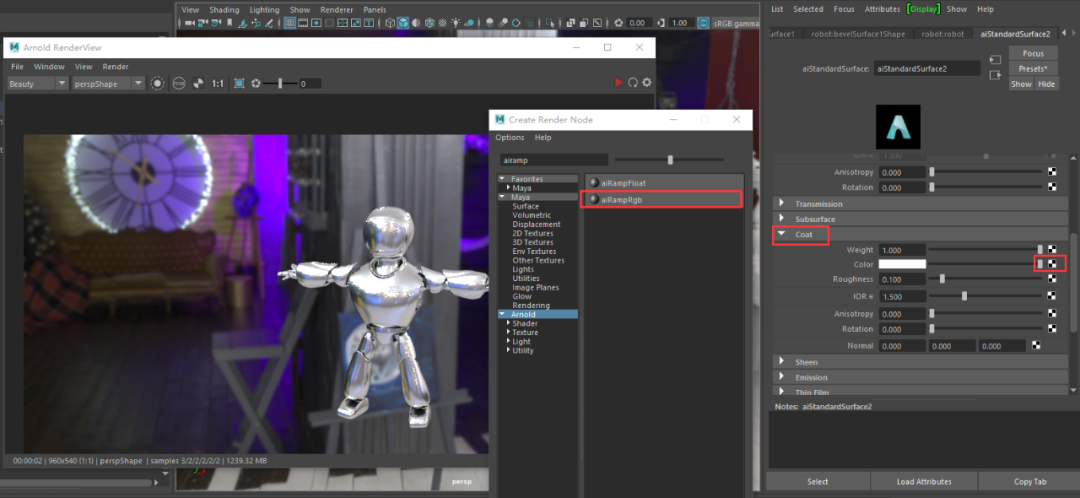Select Arnold category in Create Render Node
This screenshot has width=1080, height=498.
538,314
